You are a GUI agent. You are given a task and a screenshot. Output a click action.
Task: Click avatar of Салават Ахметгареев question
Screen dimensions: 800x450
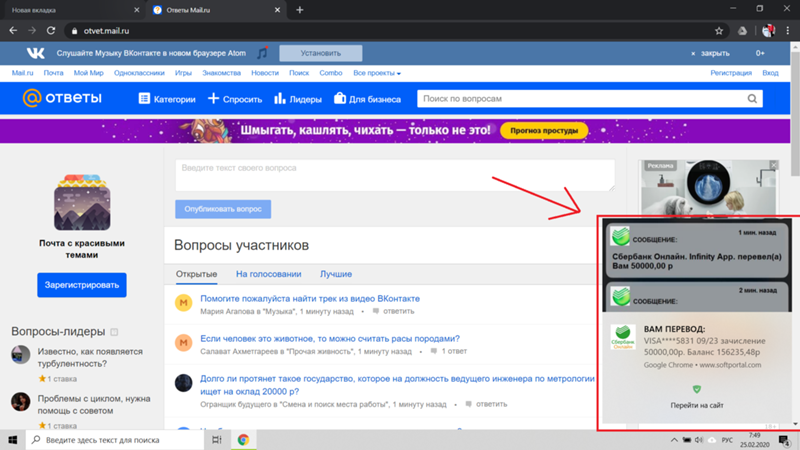point(183,342)
